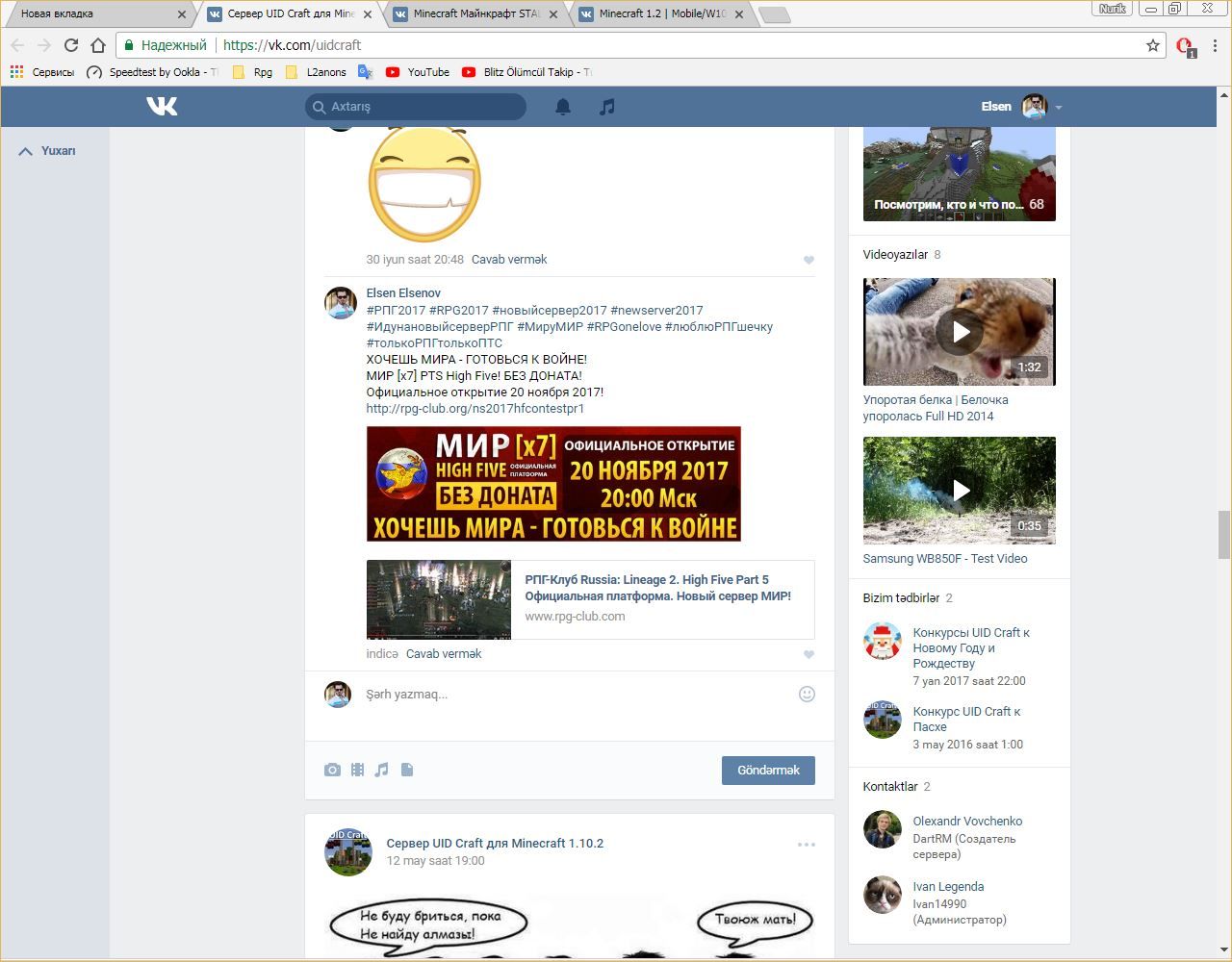Play the Упоротая белка video

960,332
